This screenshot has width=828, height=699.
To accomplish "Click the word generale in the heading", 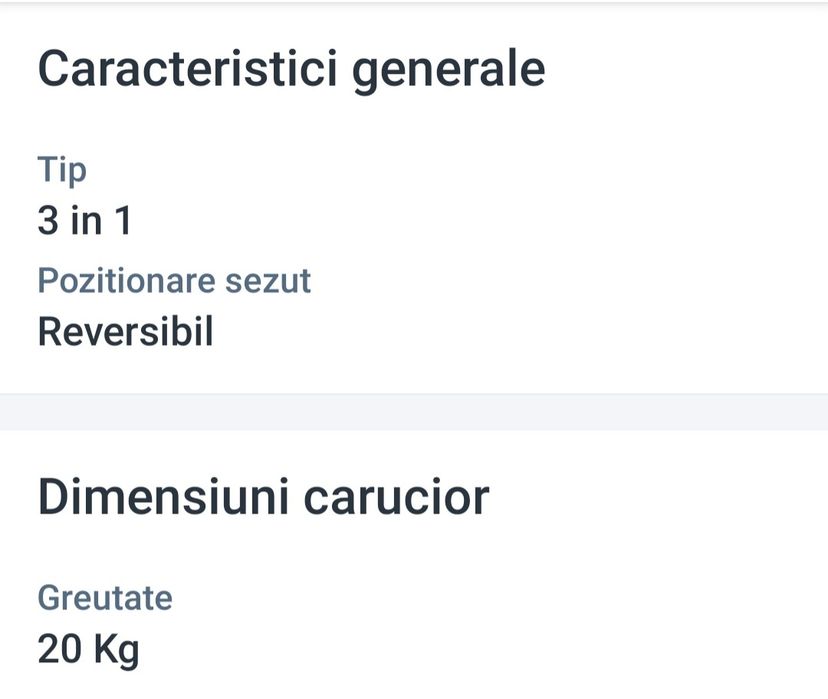I will pyautogui.click(x=449, y=72).
